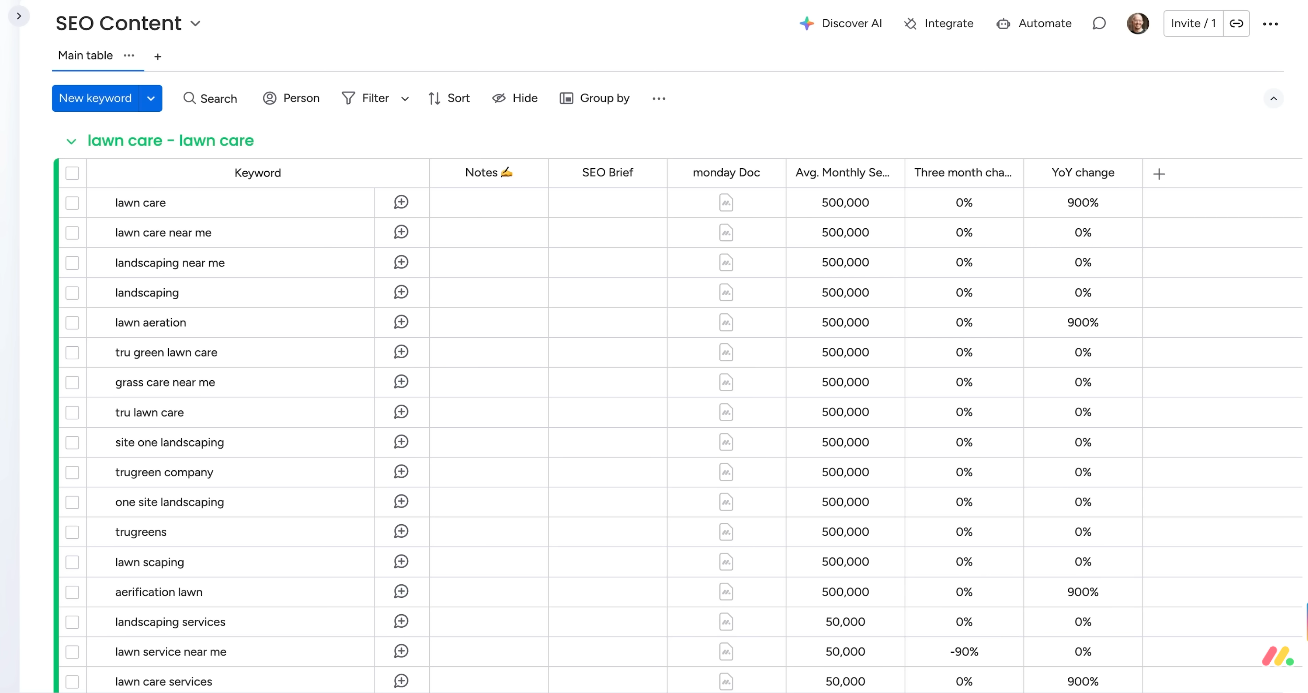Check the lawn aeration row checkbox
Viewport: 1308px width, 693px height.
click(x=72, y=323)
